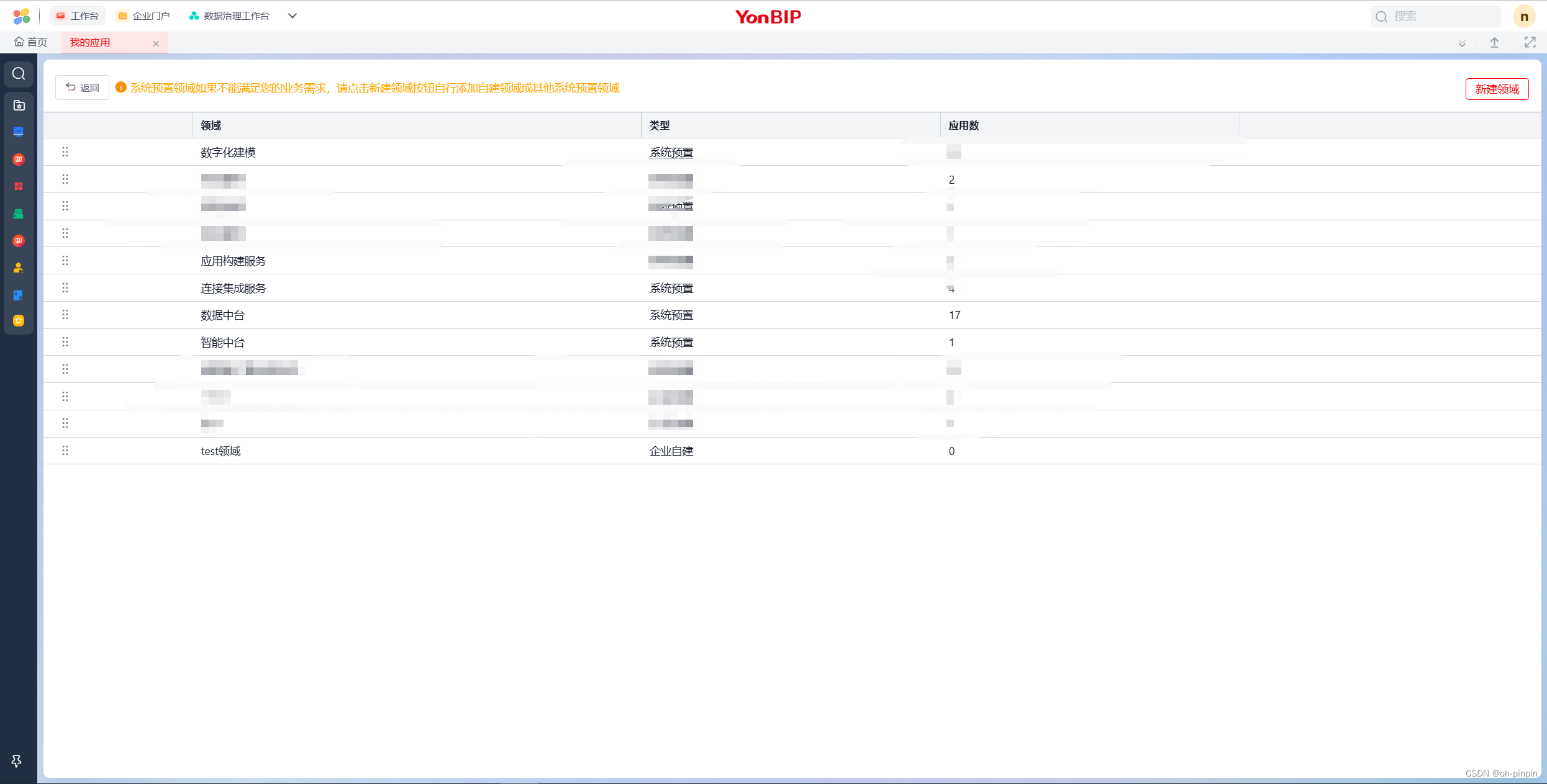Open the green printer-like sidebar icon
Viewport: 1547px width, 784px height.
19,214
